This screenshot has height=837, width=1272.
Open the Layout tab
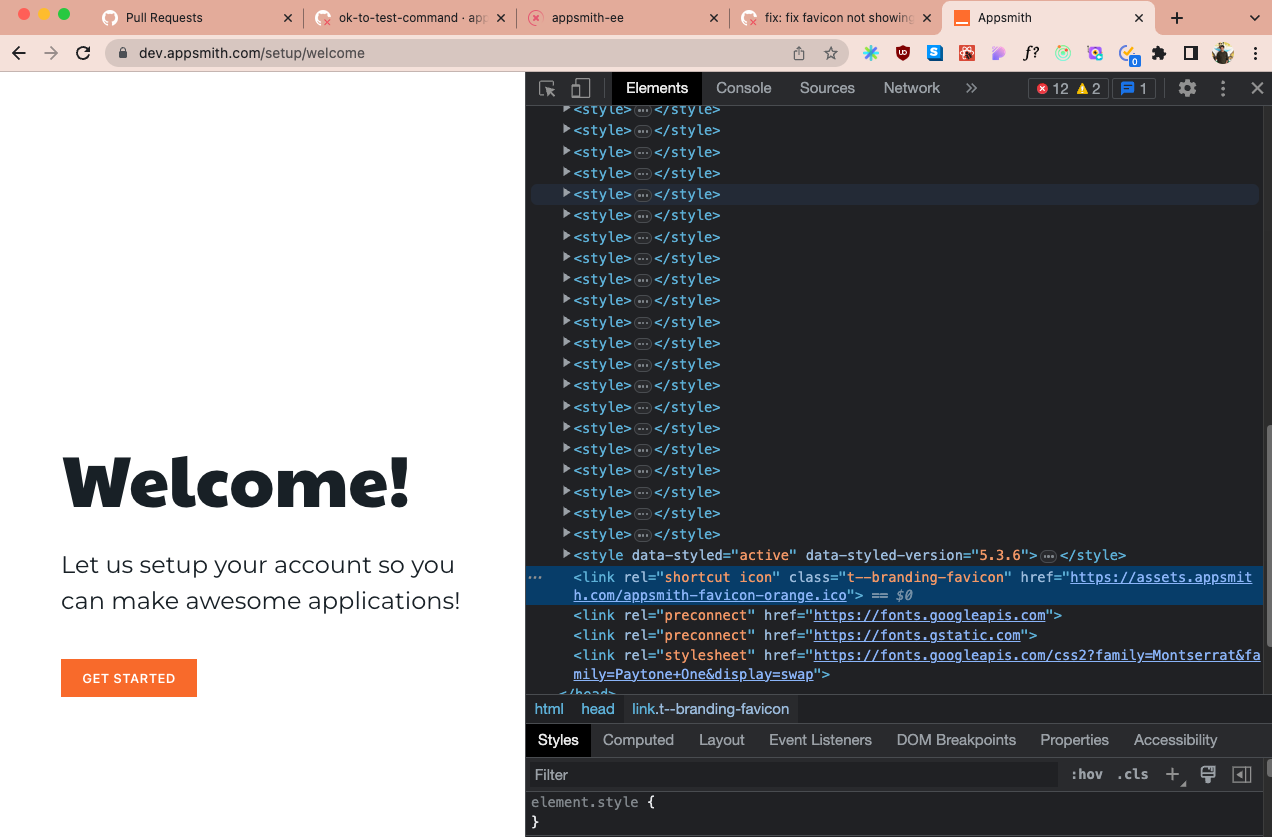(x=722, y=740)
